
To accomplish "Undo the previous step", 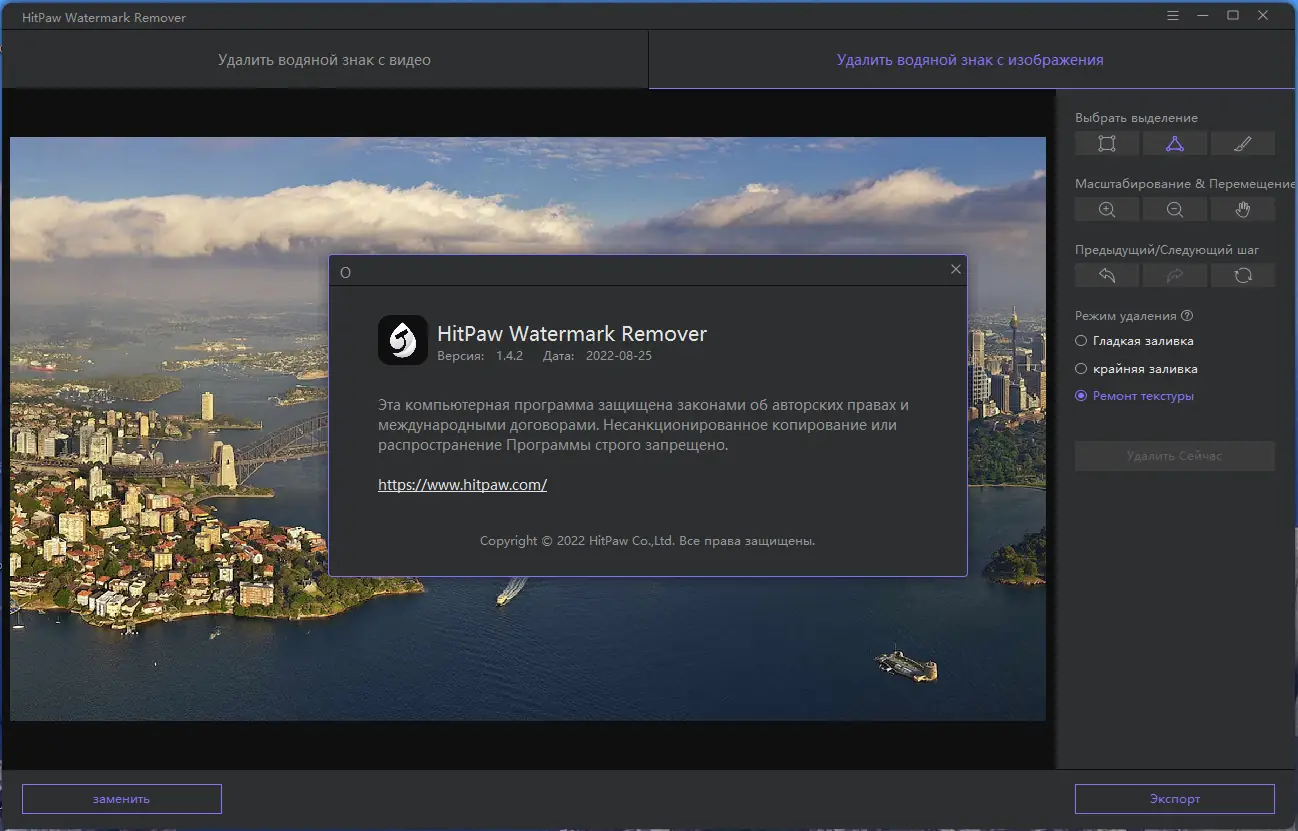I will coord(1107,275).
